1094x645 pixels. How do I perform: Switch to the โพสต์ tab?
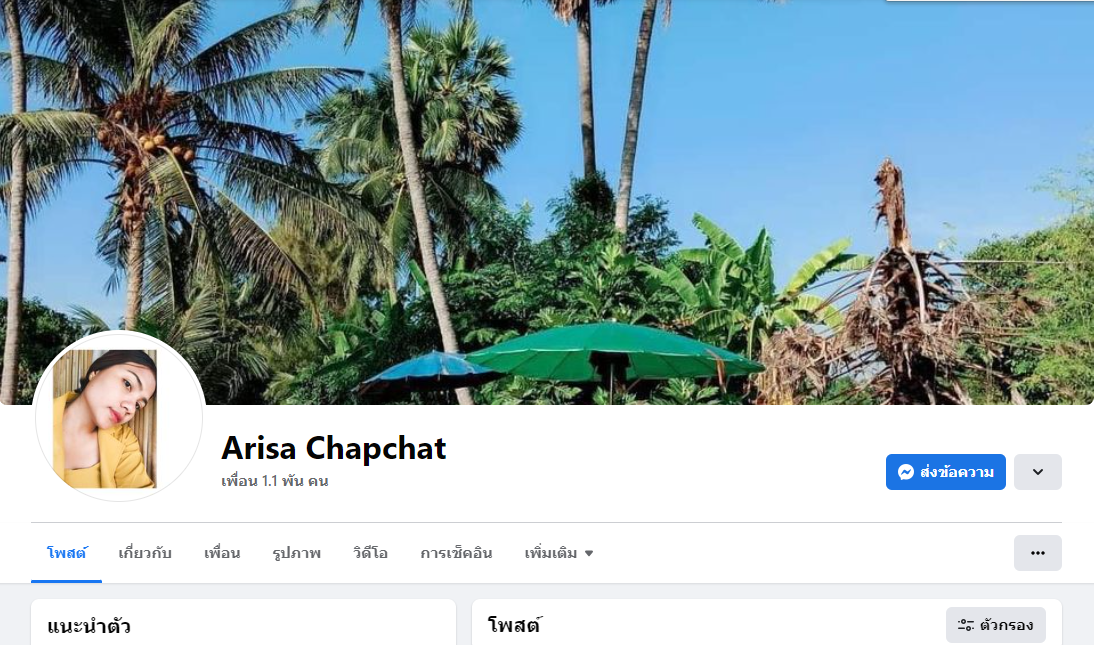tap(66, 553)
